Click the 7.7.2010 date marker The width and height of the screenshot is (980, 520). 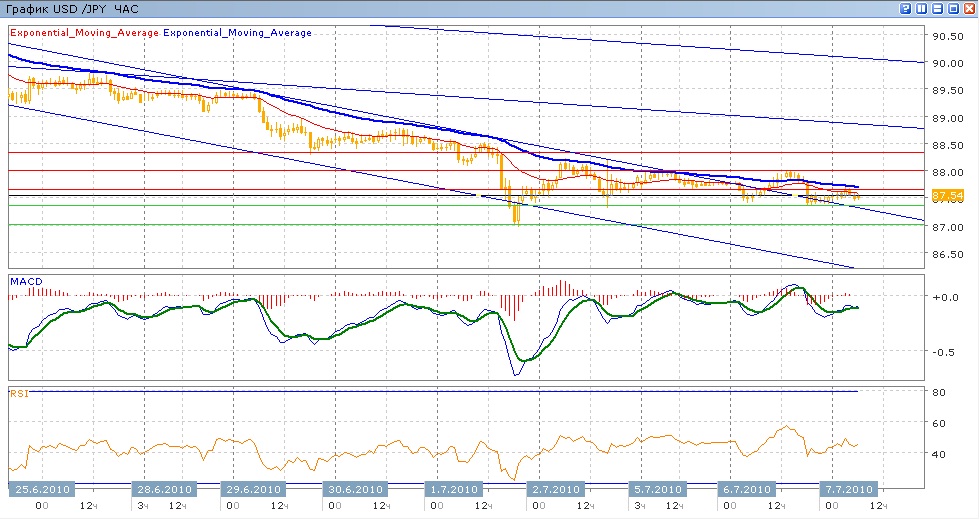[850, 490]
